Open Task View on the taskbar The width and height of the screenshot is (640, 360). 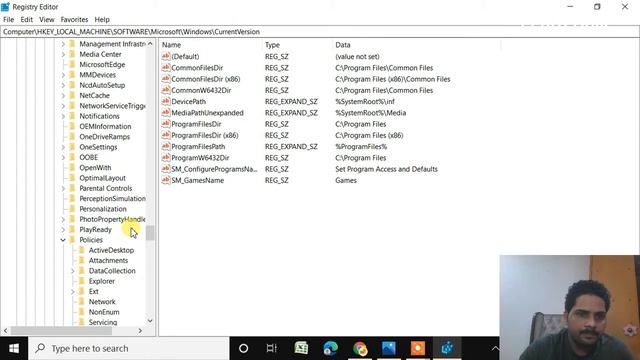(271, 348)
